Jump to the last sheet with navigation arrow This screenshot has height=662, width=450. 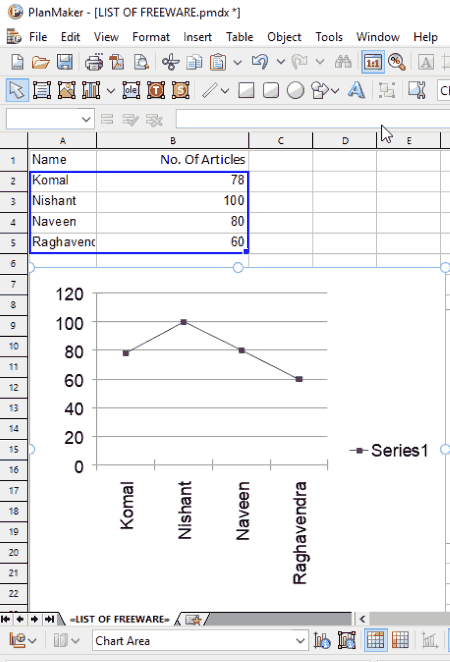click(x=49, y=619)
